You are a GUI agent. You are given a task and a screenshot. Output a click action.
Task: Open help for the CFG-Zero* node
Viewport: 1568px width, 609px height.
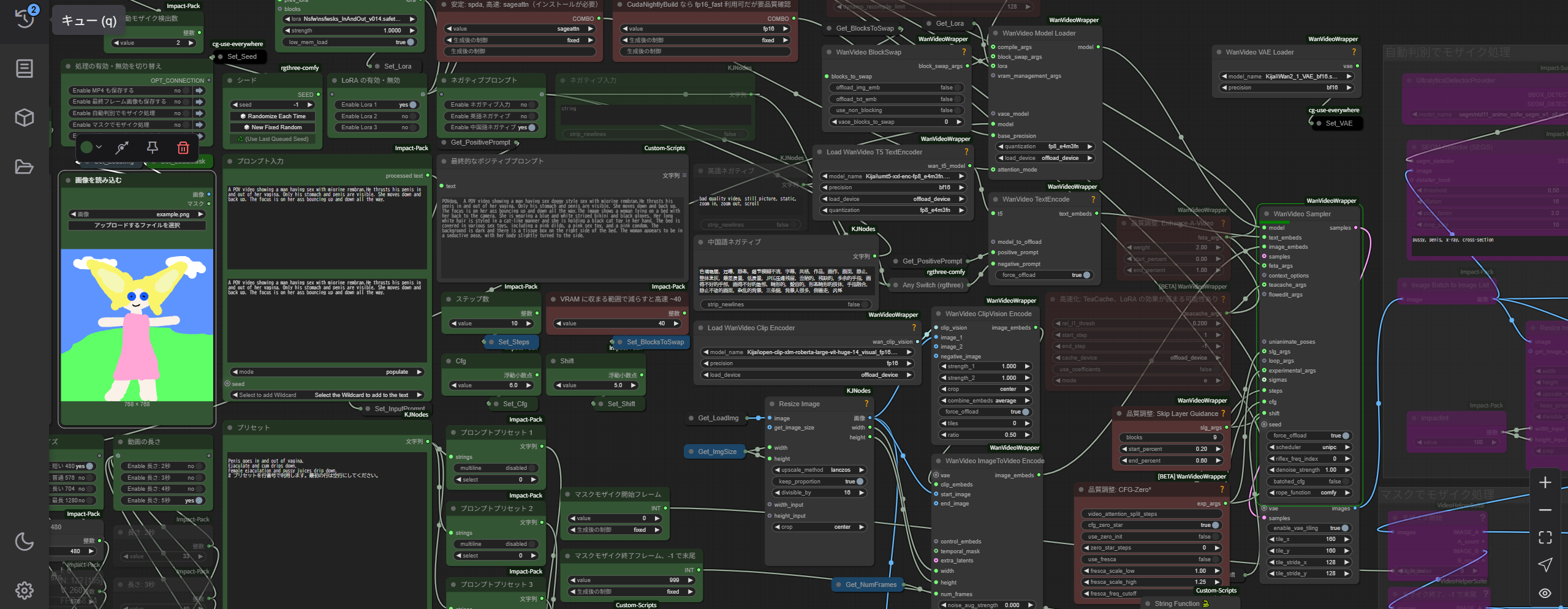(x=1222, y=490)
